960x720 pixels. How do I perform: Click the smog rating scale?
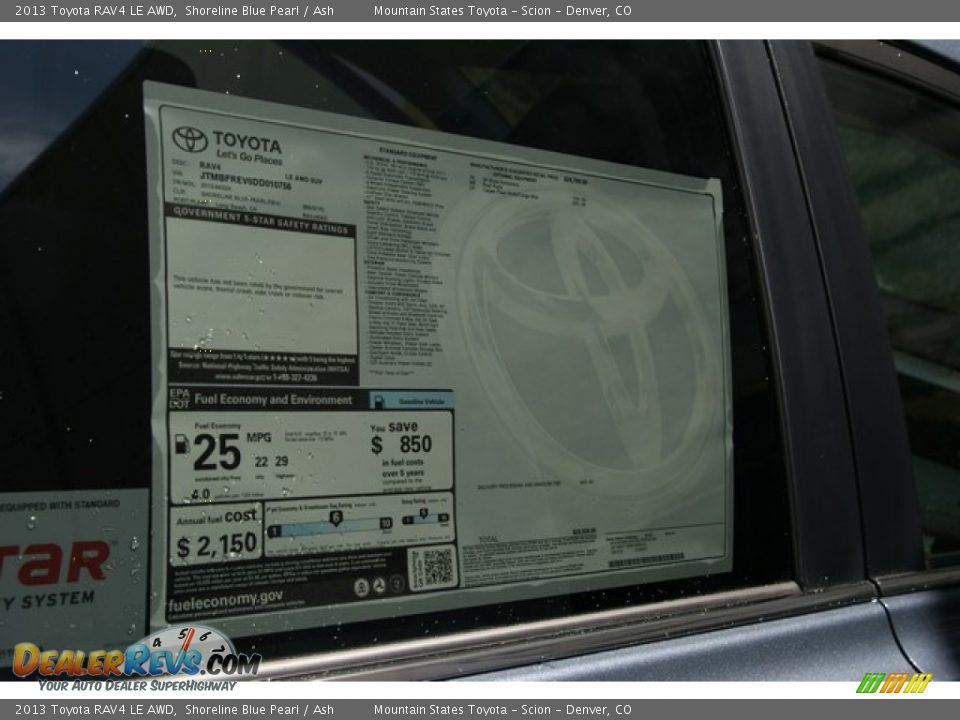(x=425, y=518)
